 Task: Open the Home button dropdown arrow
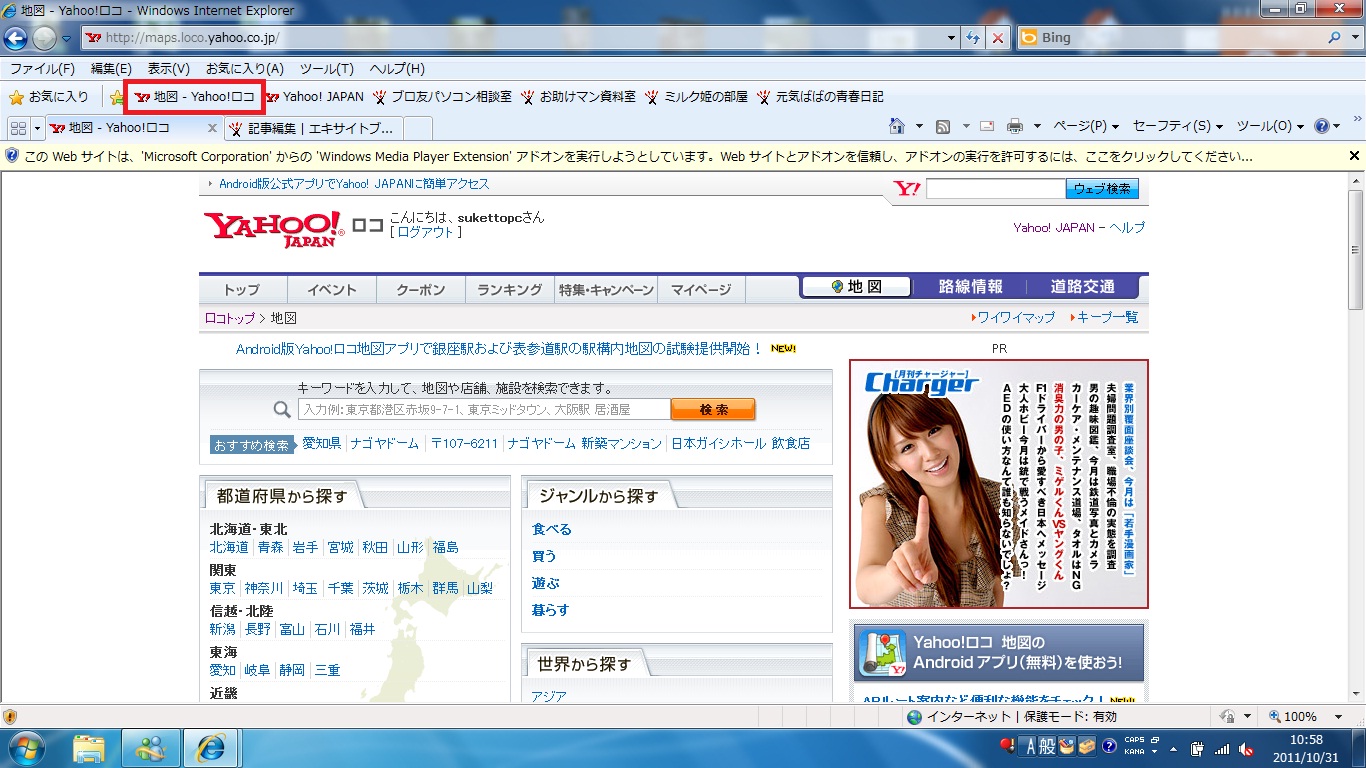[919, 126]
